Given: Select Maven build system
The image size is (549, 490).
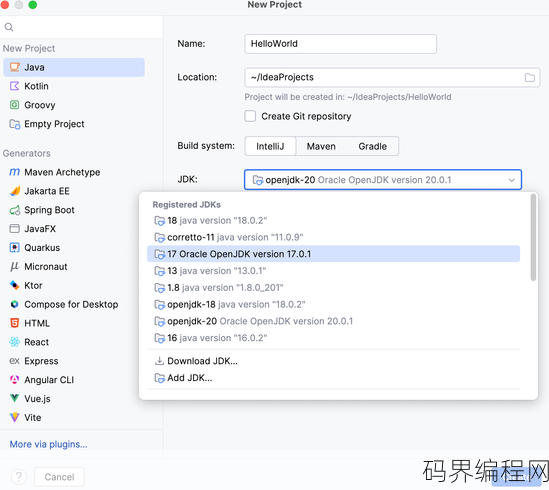Looking at the screenshot, I should click(x=321, y=146).
